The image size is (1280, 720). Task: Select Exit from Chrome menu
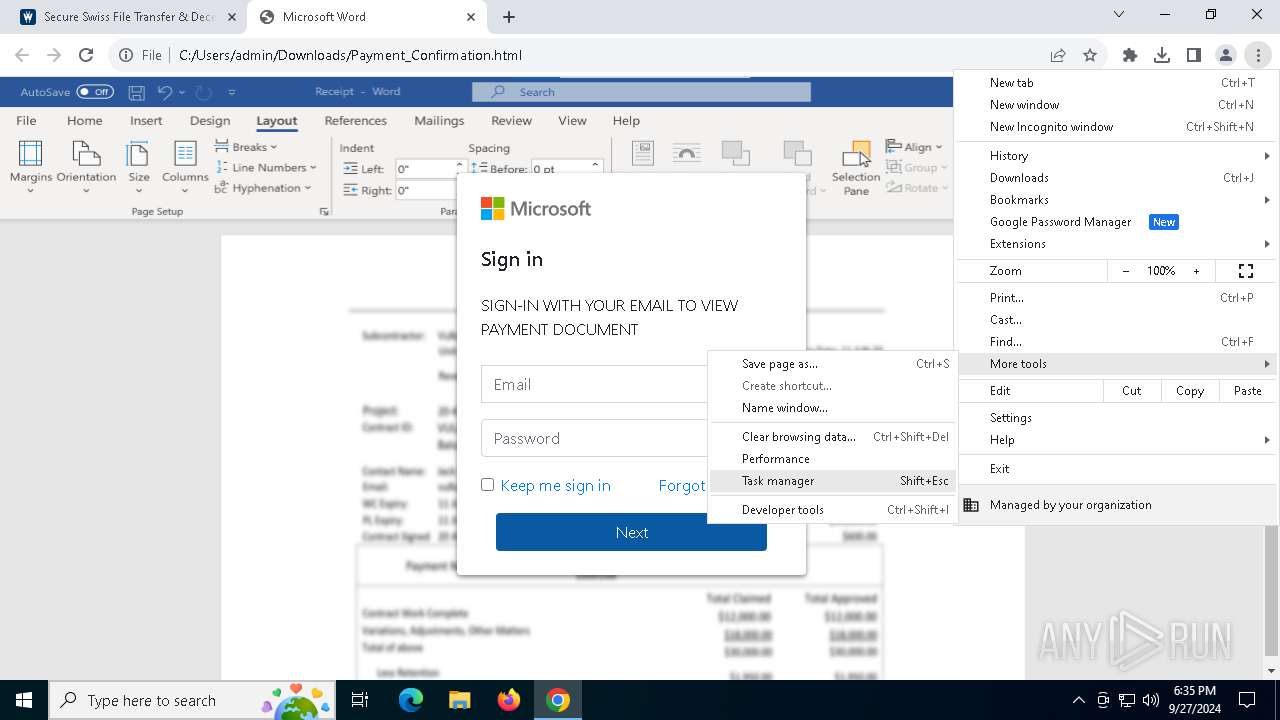click(1116, 469)
